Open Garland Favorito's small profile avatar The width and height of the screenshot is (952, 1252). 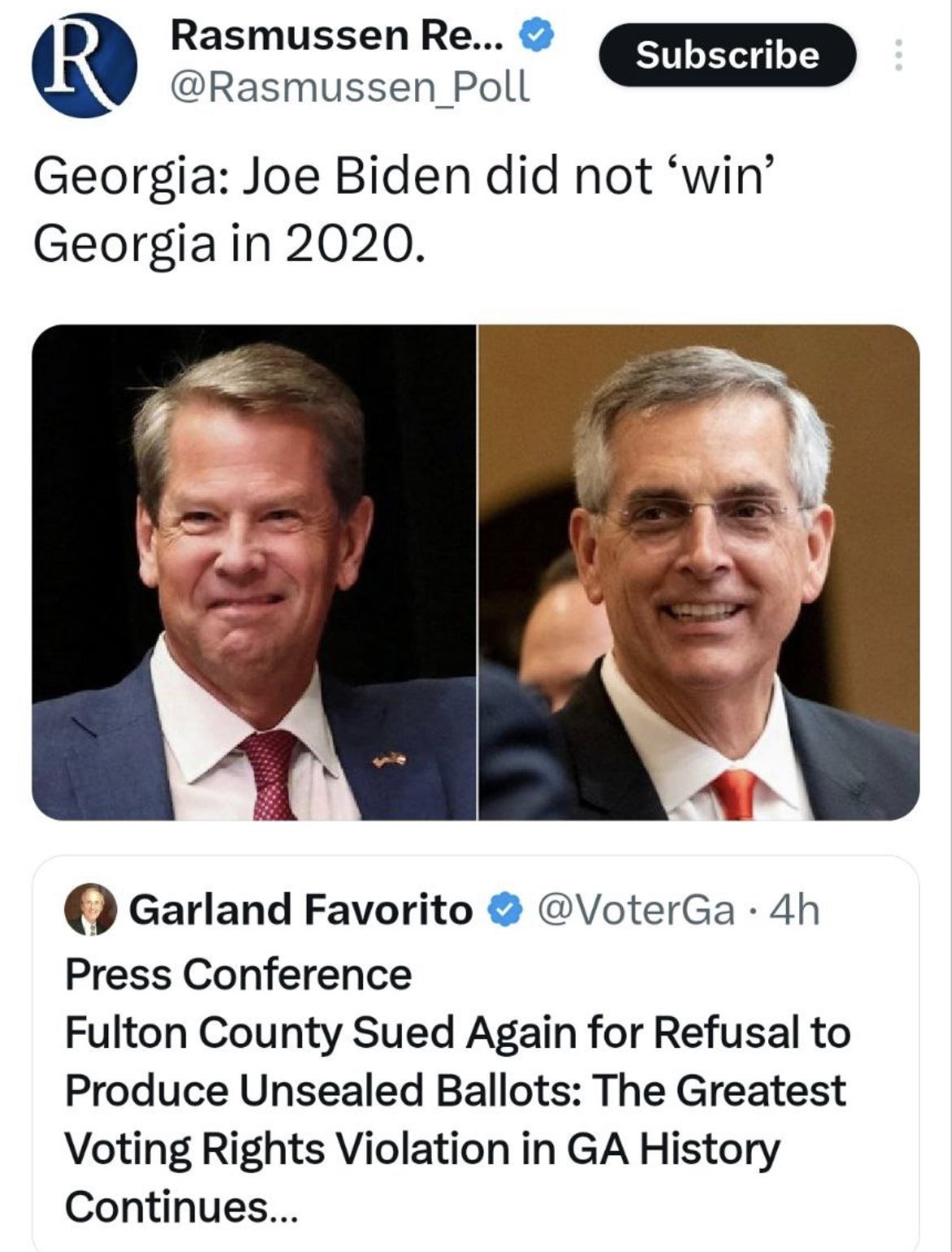[x=91, y=909]
